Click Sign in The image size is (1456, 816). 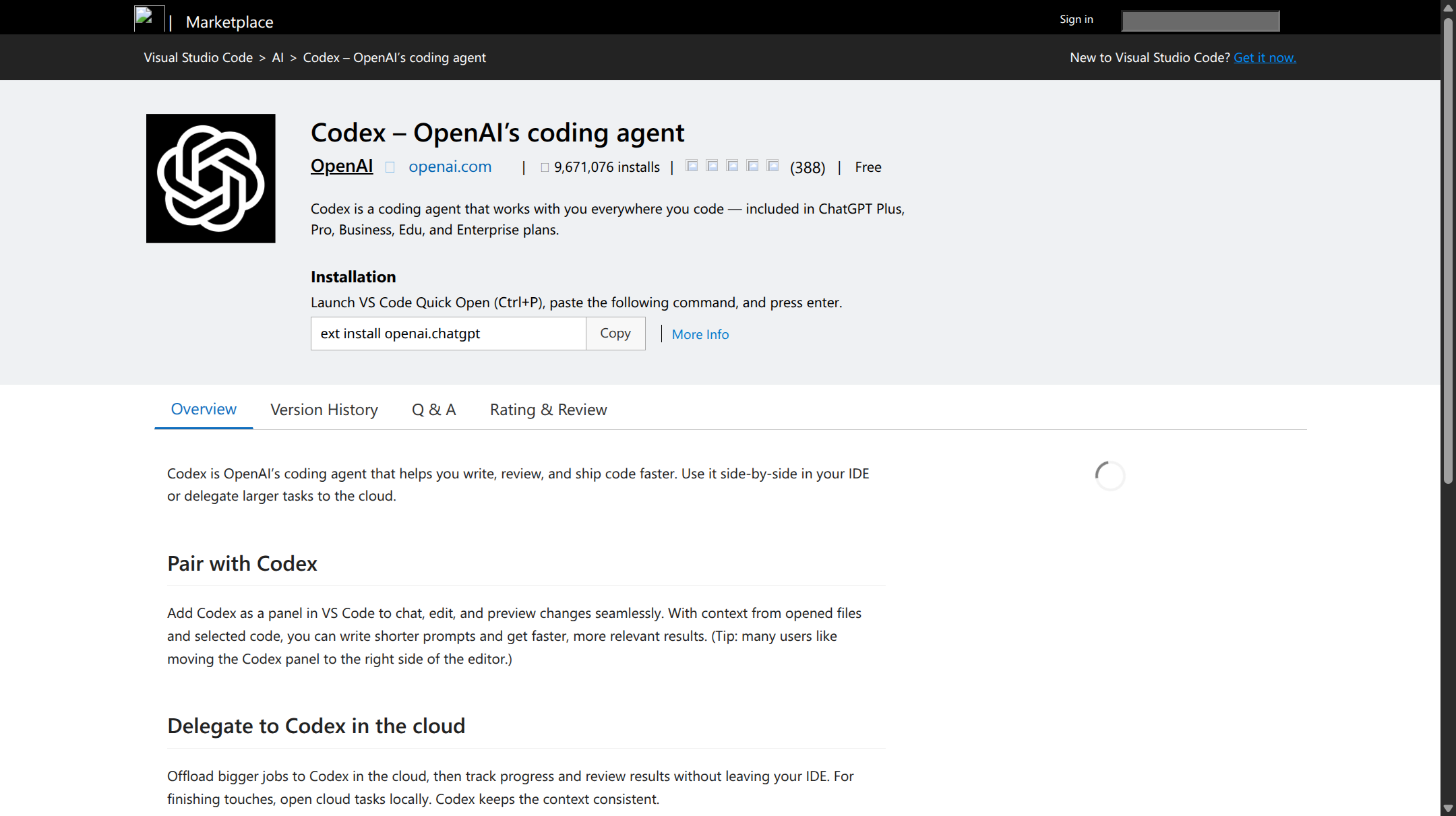[x=1076, y=19]
